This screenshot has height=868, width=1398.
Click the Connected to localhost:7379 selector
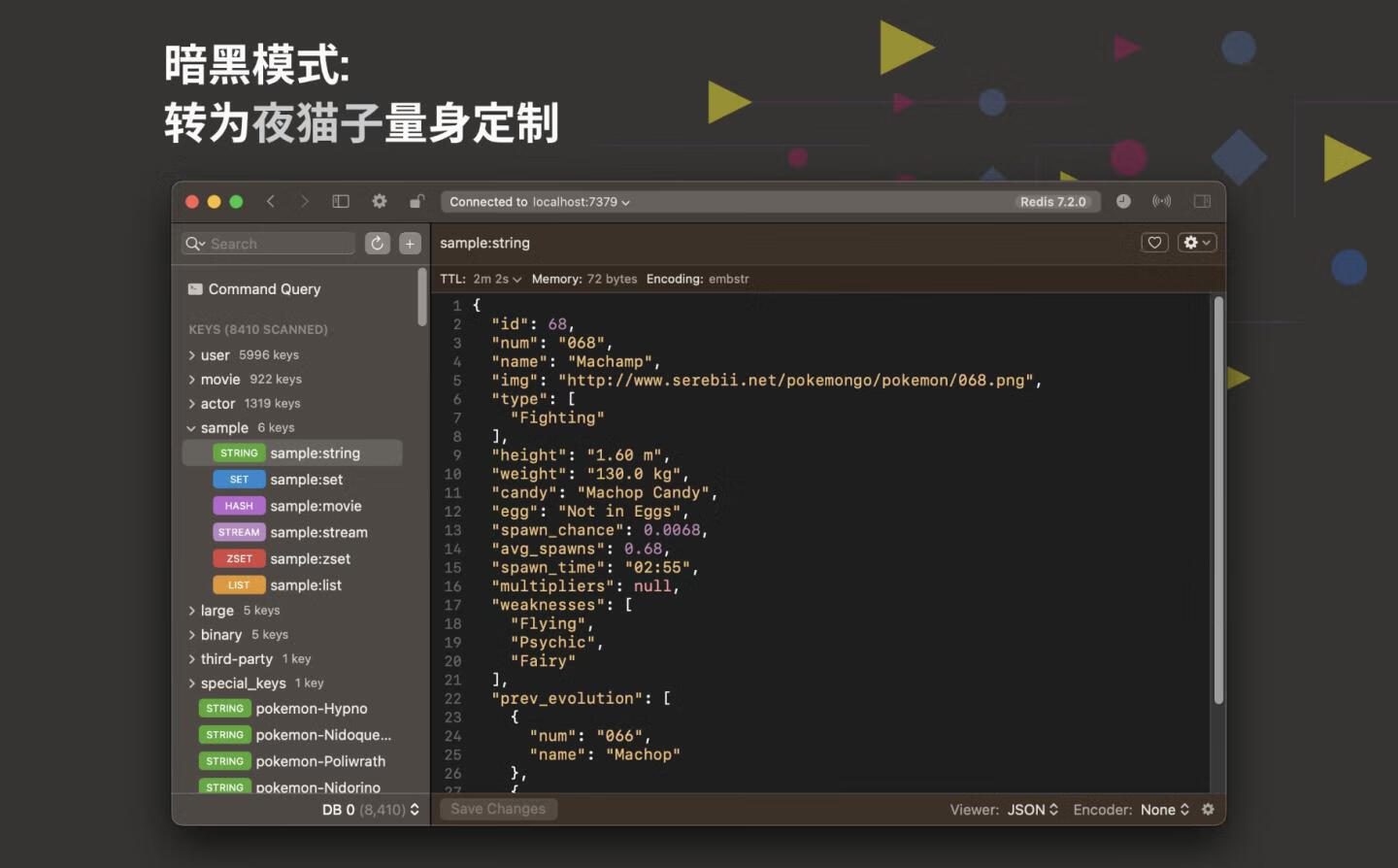click(540, 202)
